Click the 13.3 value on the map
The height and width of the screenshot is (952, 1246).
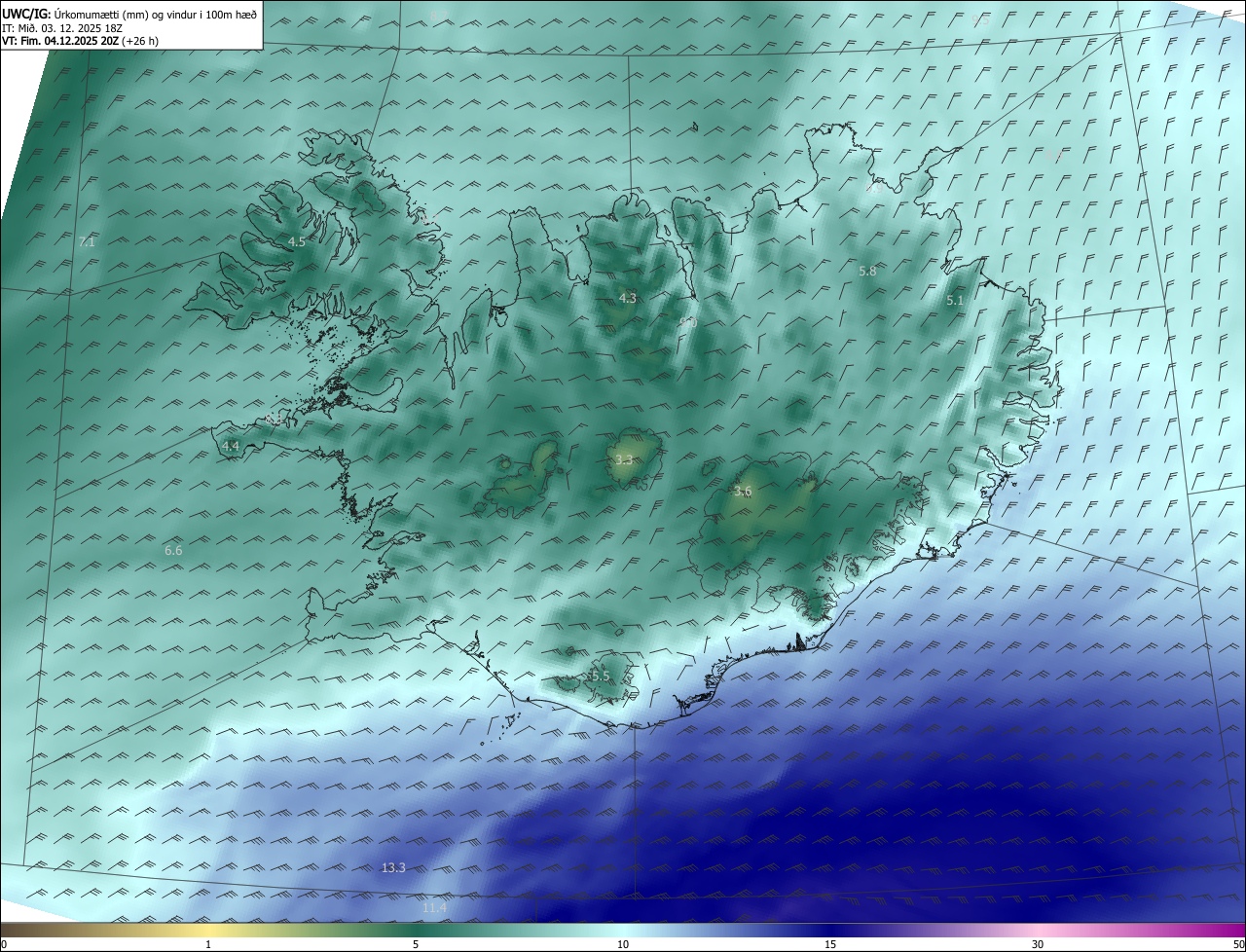(x=393, y=867)
